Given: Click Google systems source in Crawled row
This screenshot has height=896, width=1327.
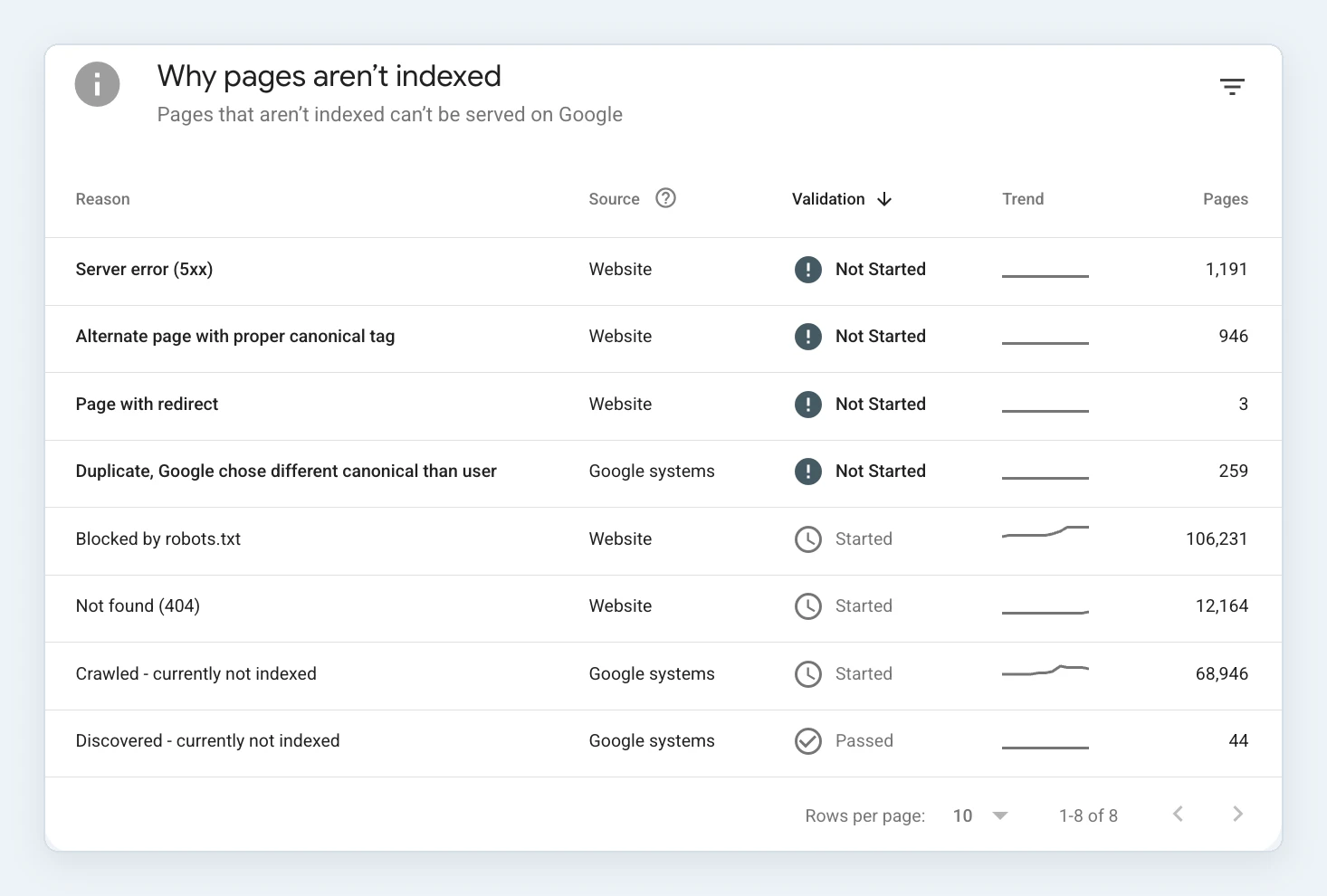Looking at the screenshot, I should tap(652, 674).
